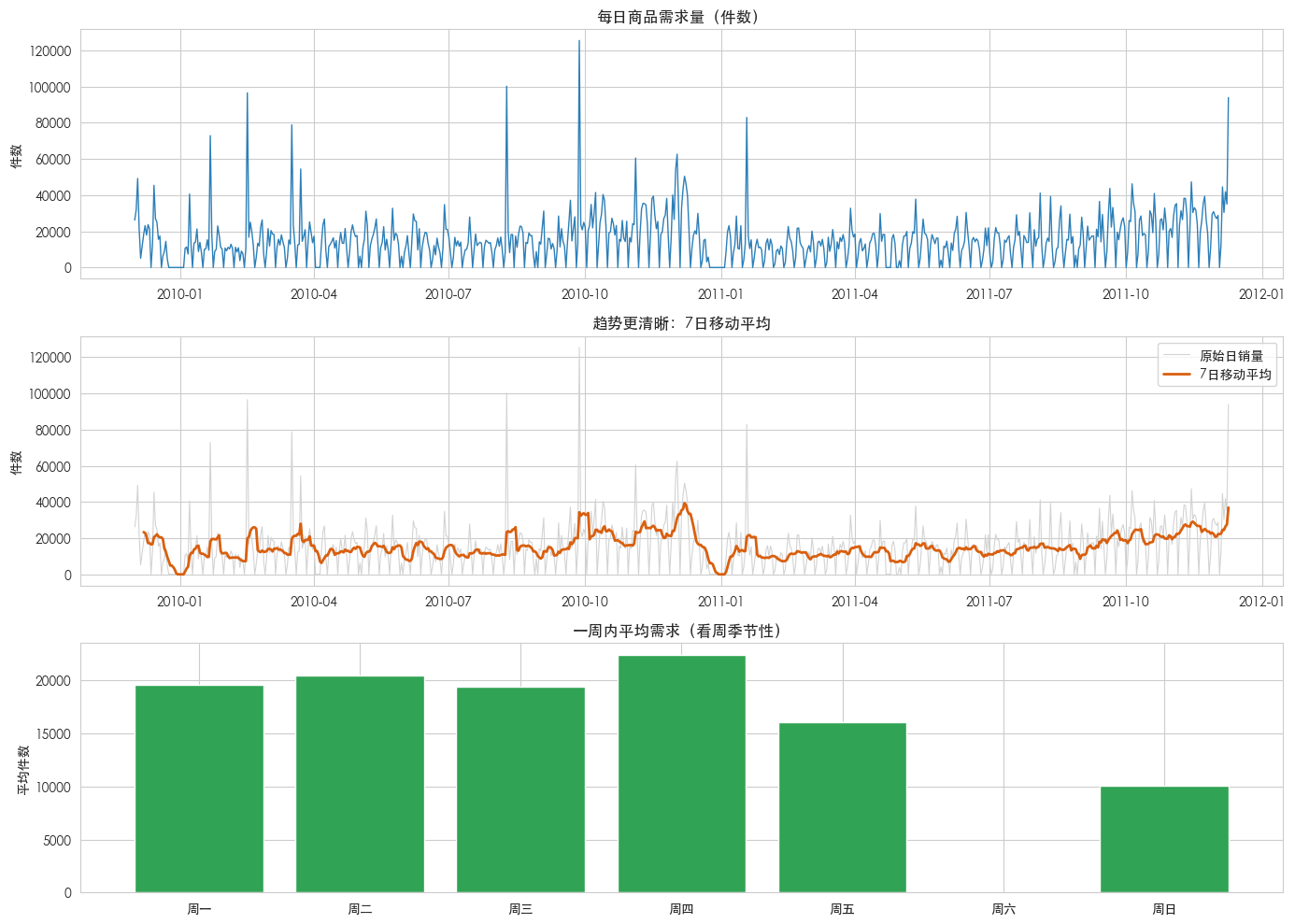
Task: Click the "5000" tick on the weekly chart
Action: [x=57, y=841]
